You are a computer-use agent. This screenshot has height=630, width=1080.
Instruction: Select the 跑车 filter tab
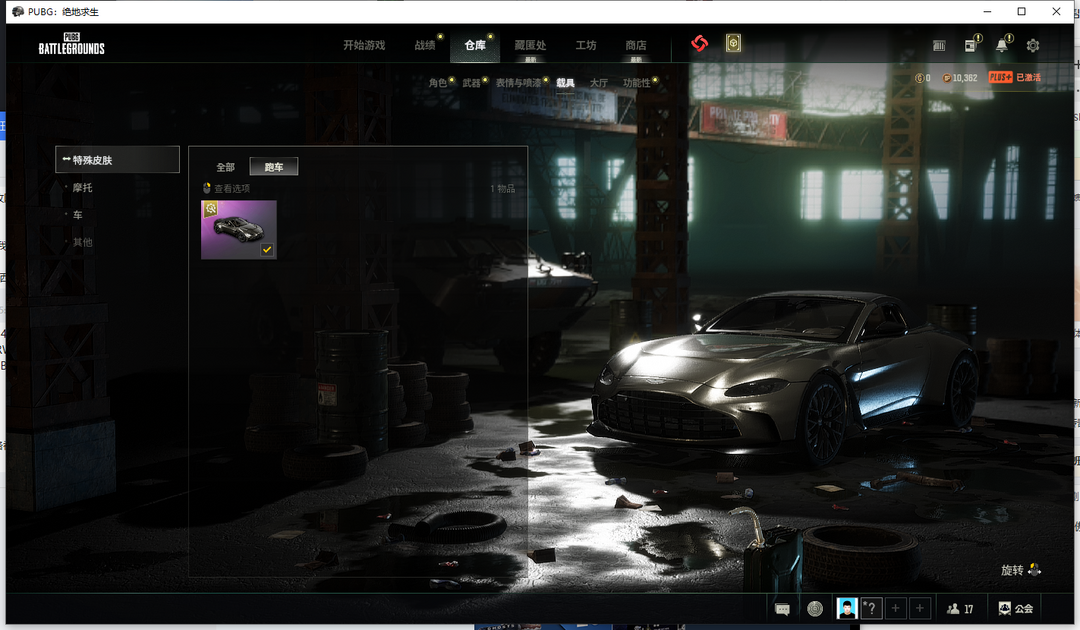pyautogui.click(x=274, y=167)
